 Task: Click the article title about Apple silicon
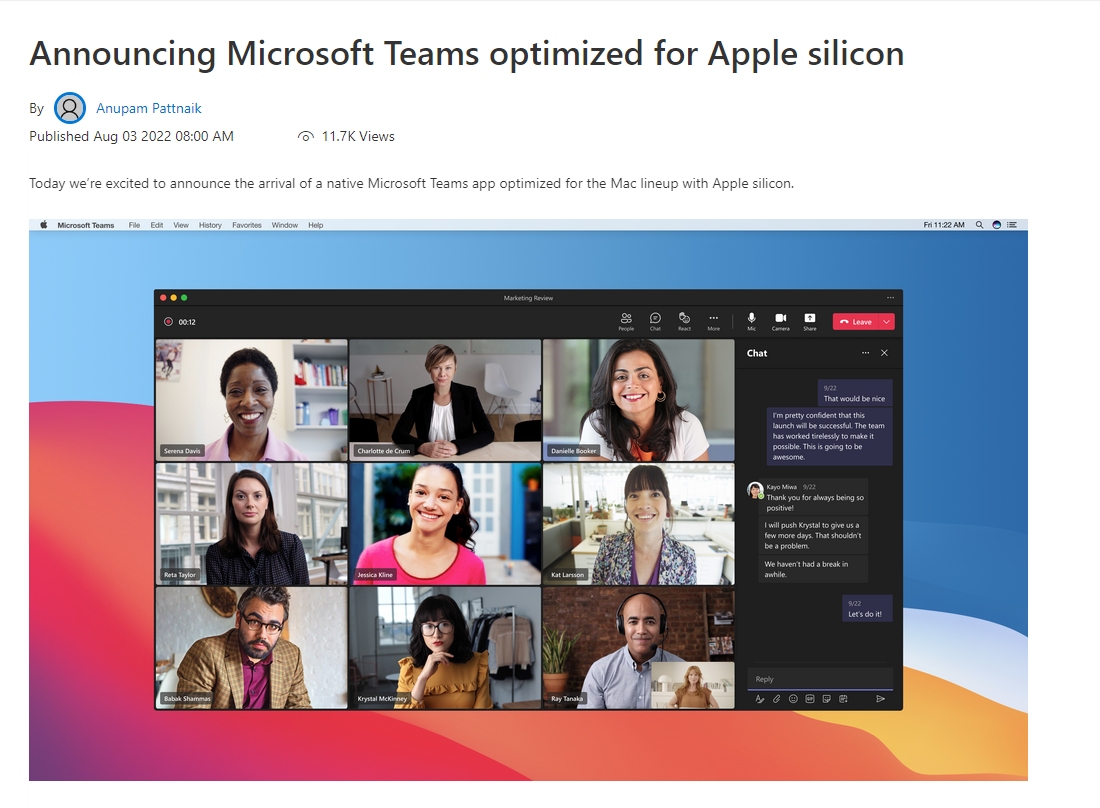pos(467,54)
